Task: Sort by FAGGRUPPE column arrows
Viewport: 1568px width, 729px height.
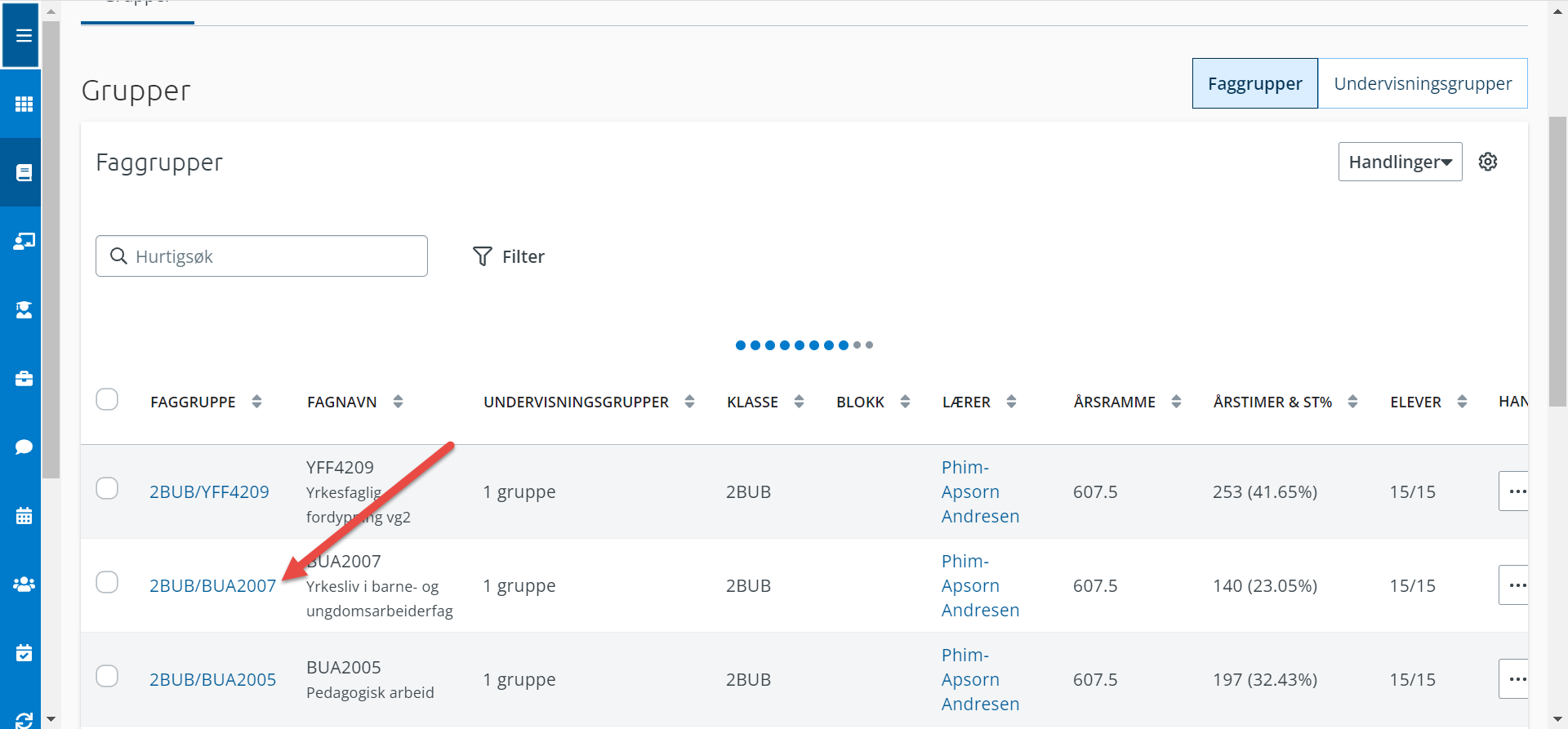Action: [256, 402]
